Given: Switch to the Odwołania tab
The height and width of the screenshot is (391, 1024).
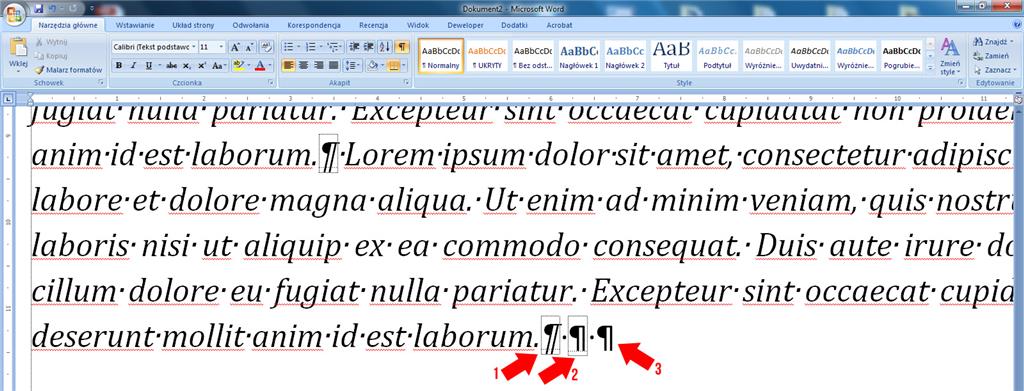Looking at the screenshot, I should tap(251, 25).
